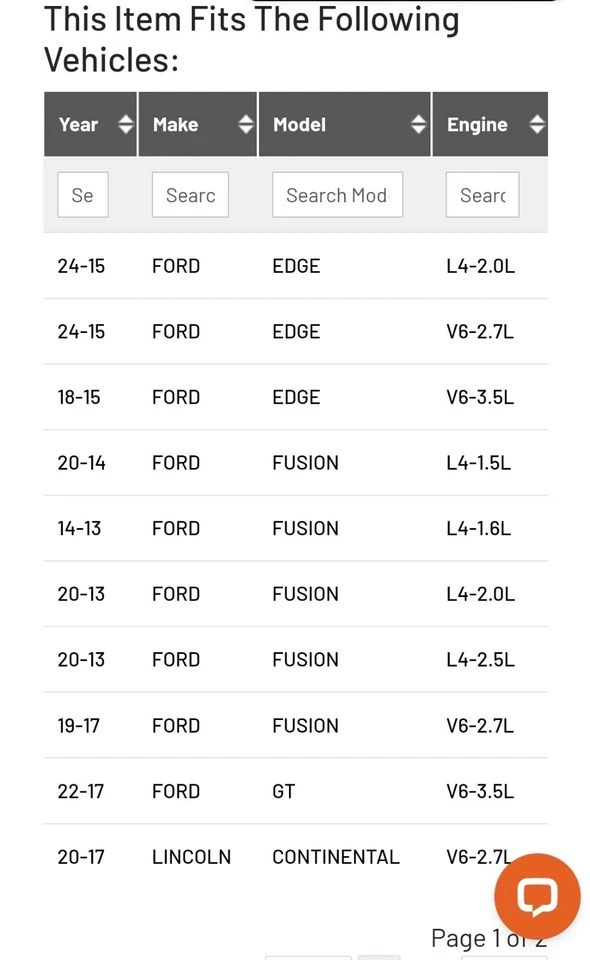Click the Year column sort arrows icon
The image size is (590, 960).
point(124,124)
